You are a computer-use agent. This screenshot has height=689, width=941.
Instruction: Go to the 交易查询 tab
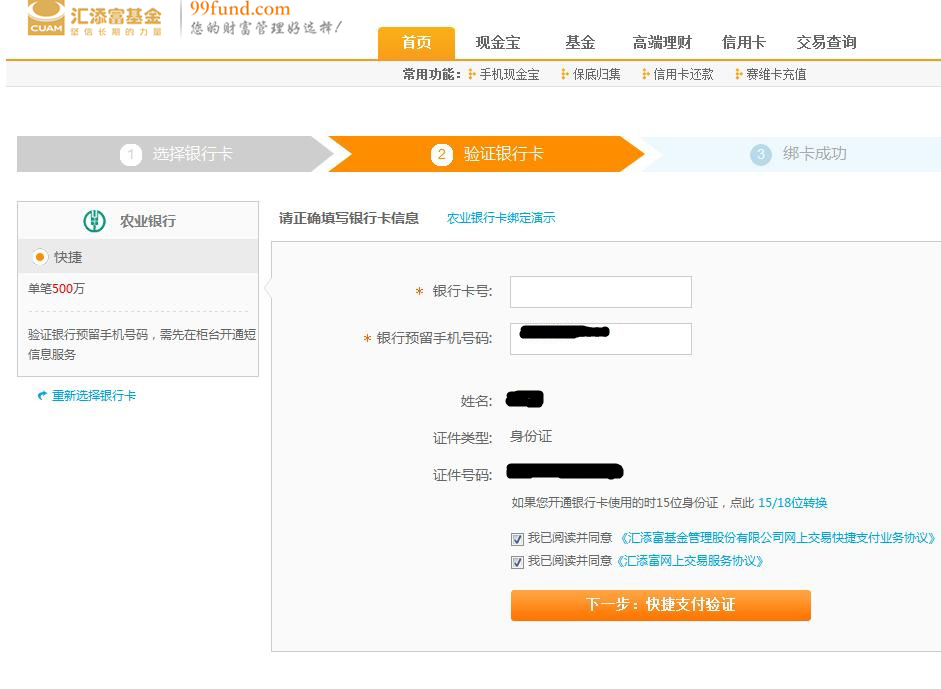tap(826, 42)
